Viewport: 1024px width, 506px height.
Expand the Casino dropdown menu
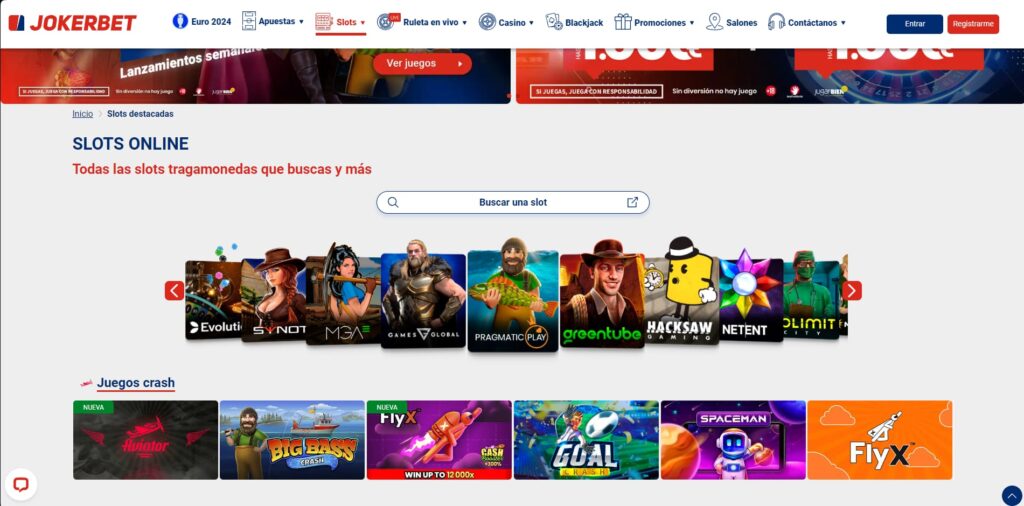click(506, 22)
